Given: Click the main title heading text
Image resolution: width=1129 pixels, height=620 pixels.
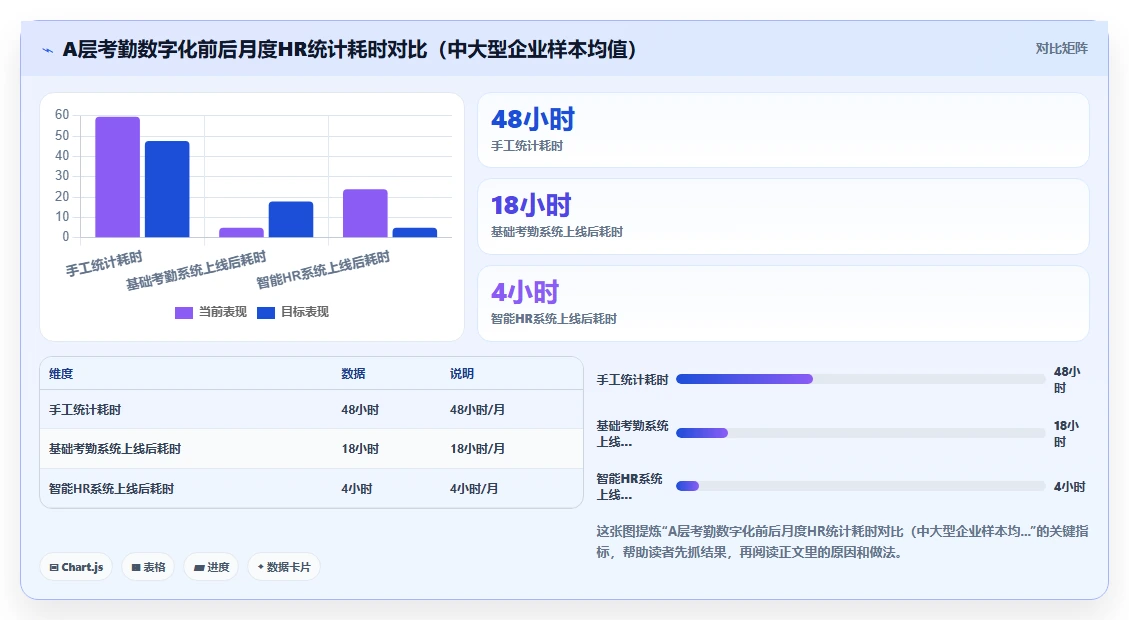Looking at the screenshot, I should point(349,50).
